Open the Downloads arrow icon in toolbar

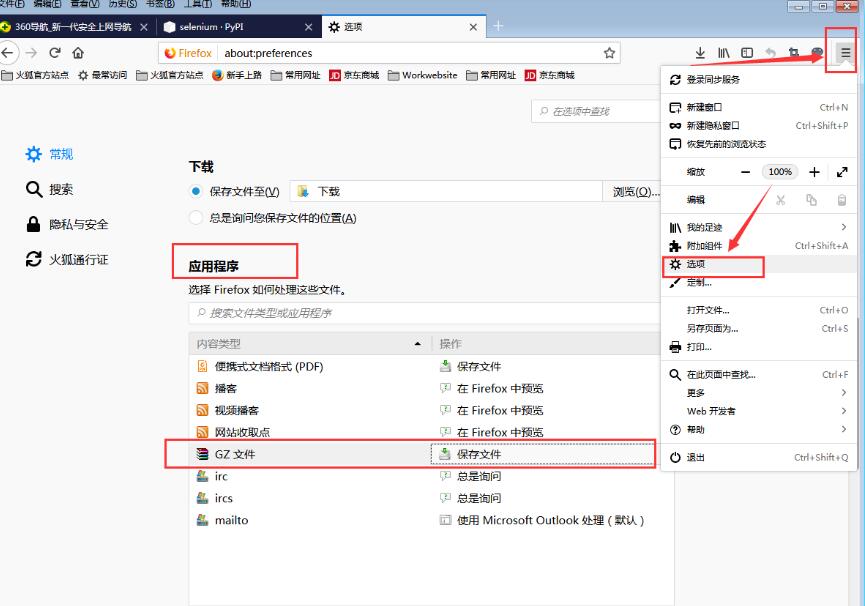tap(700, 50)
